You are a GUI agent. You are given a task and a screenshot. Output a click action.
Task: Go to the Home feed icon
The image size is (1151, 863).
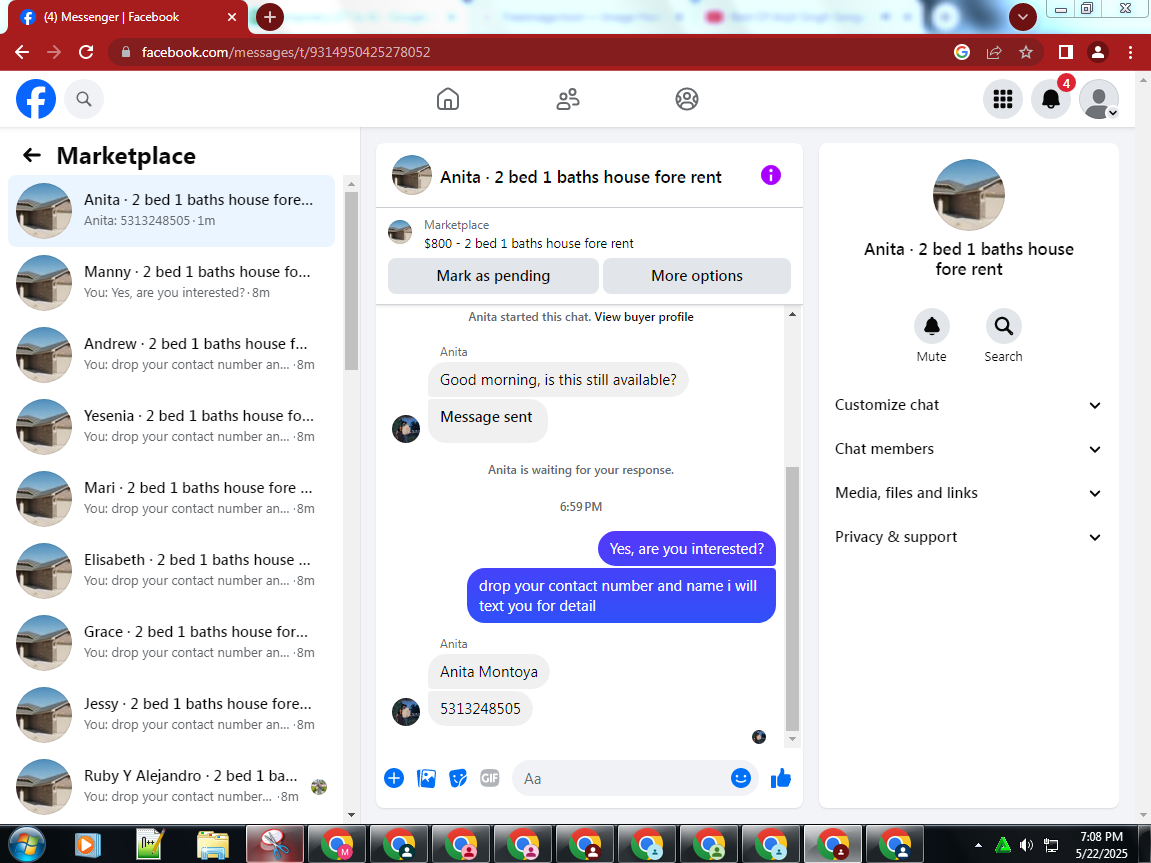pyautogui.click(x=448, y=99)
